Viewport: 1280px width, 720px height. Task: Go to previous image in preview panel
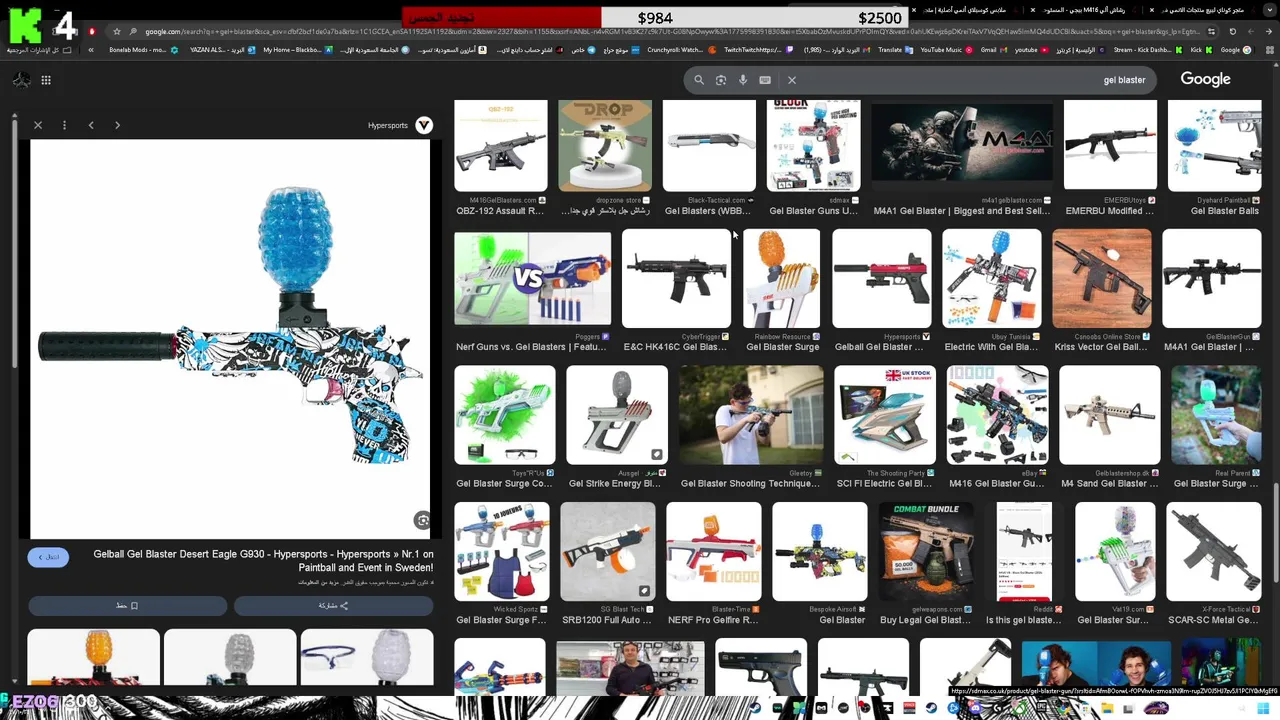(x=91, y=125)
